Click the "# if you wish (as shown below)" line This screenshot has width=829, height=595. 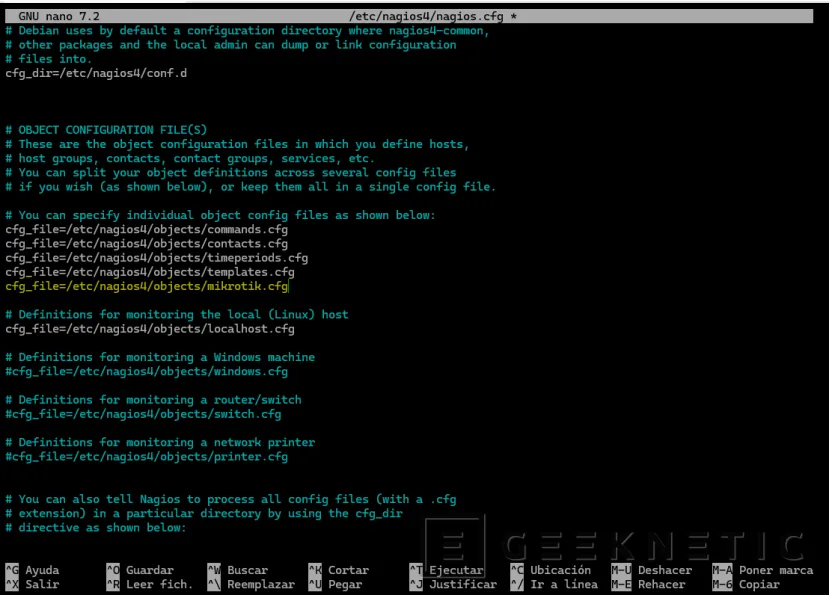coord(251,187)
